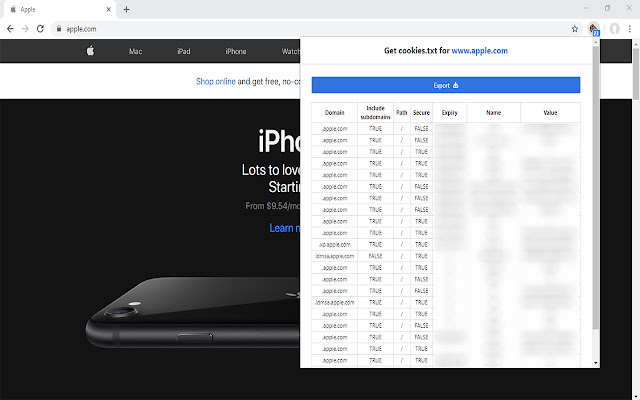
Task: Open the www.apple.com link in popup header
Action: [x=480, y=51]
